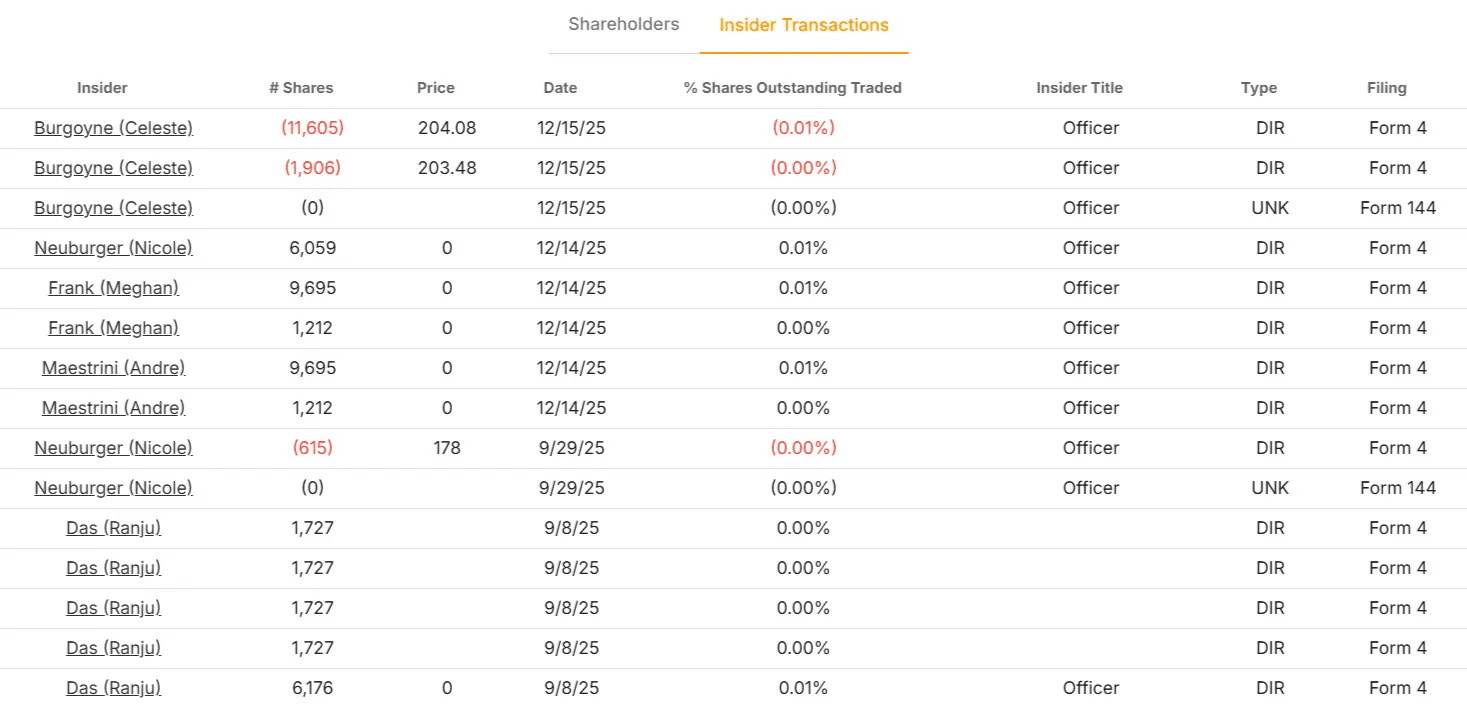Screen dimensions: 1467x708
Task: Switch to the Shareholders tab
Action: pyautogui.click(x=623, y=24)
